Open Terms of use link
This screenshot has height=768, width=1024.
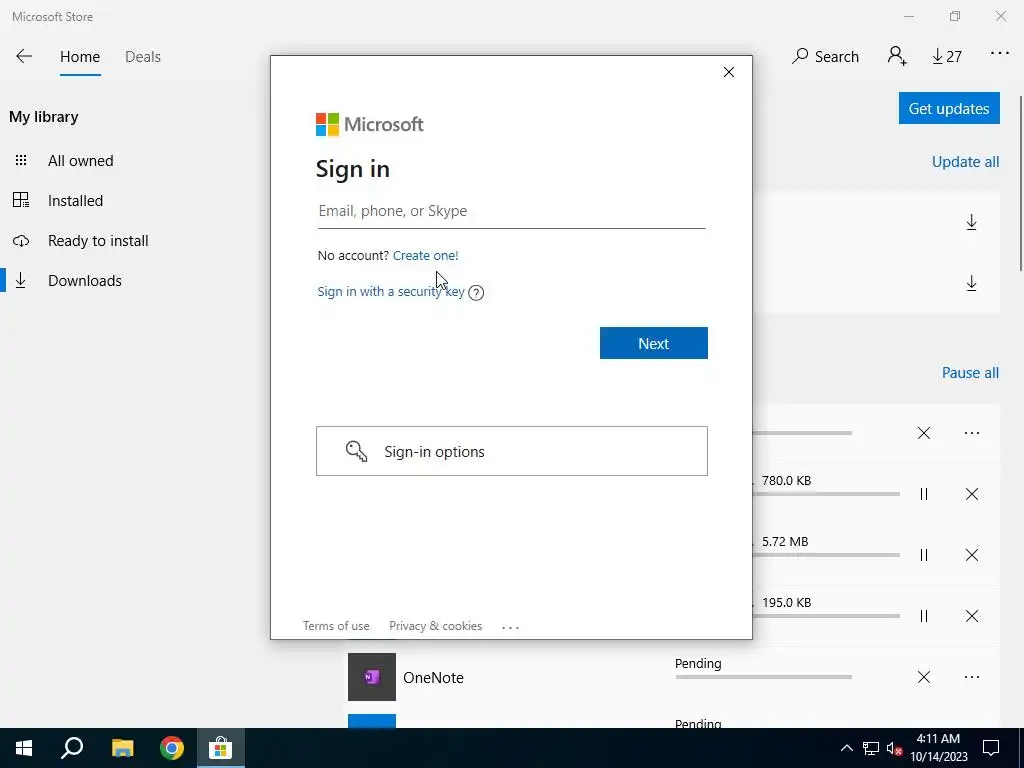pyautogui.click(x=336, y=626)
